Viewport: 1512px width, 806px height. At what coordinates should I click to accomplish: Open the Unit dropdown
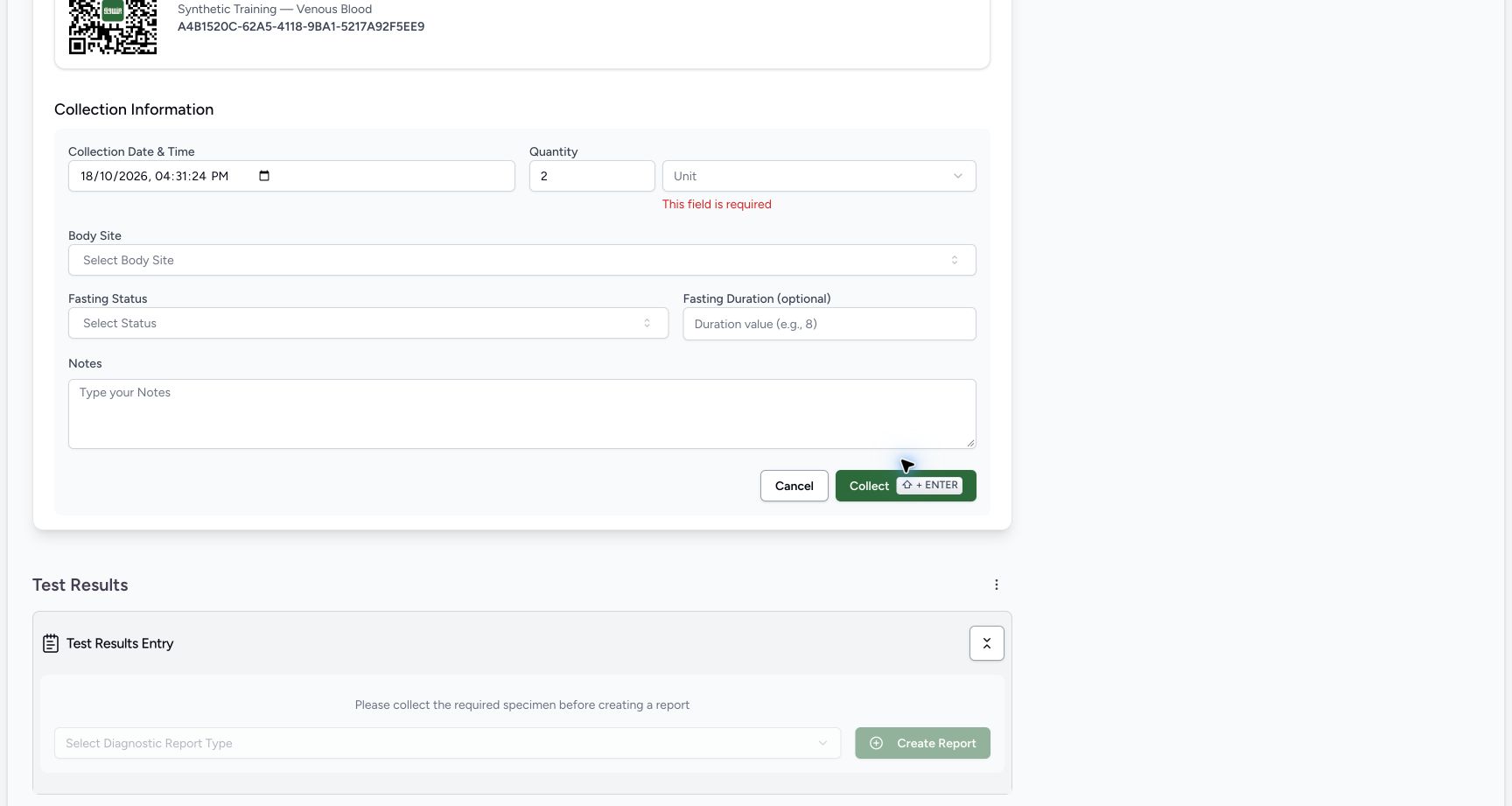click(819, 176)
